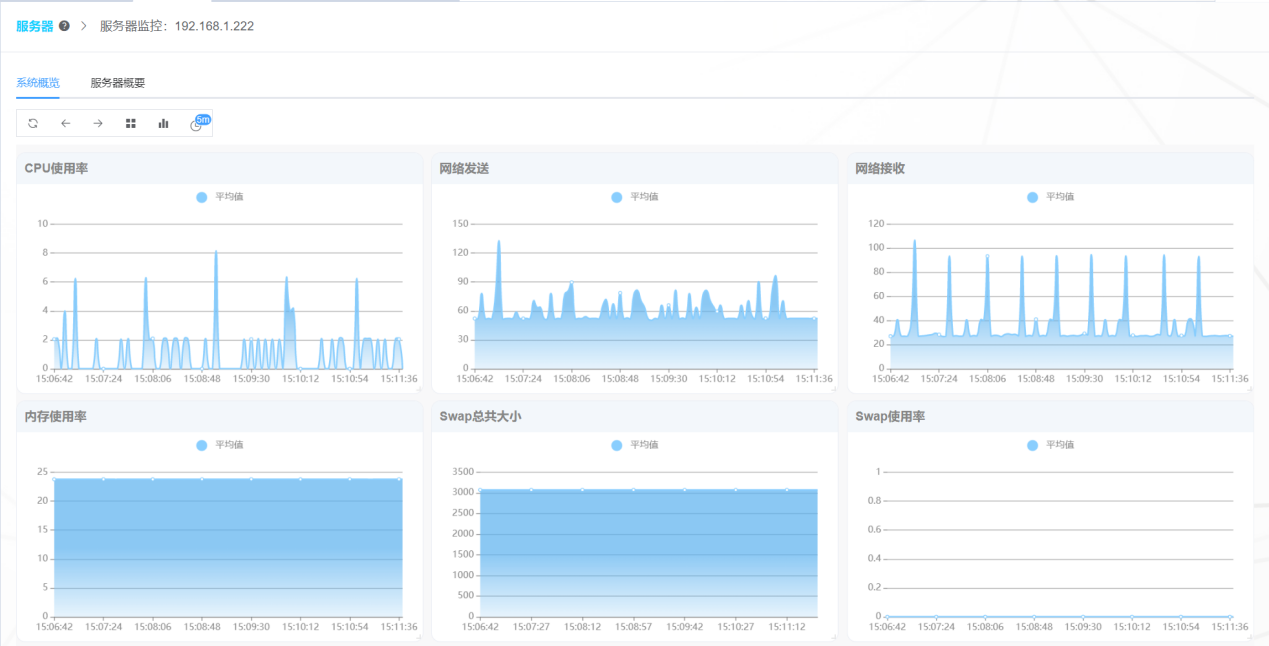The height and width of the screenshot is (646, 1269).
Task: Toggle 平均值 legend in 网络接收 chart
Action: point(1051,197)
